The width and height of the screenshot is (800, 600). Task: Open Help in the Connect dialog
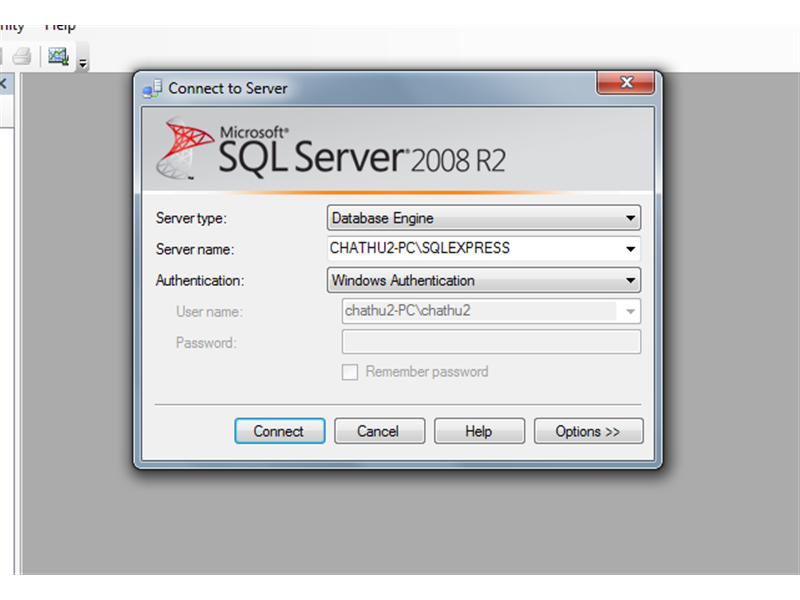[x=479, y=431]
